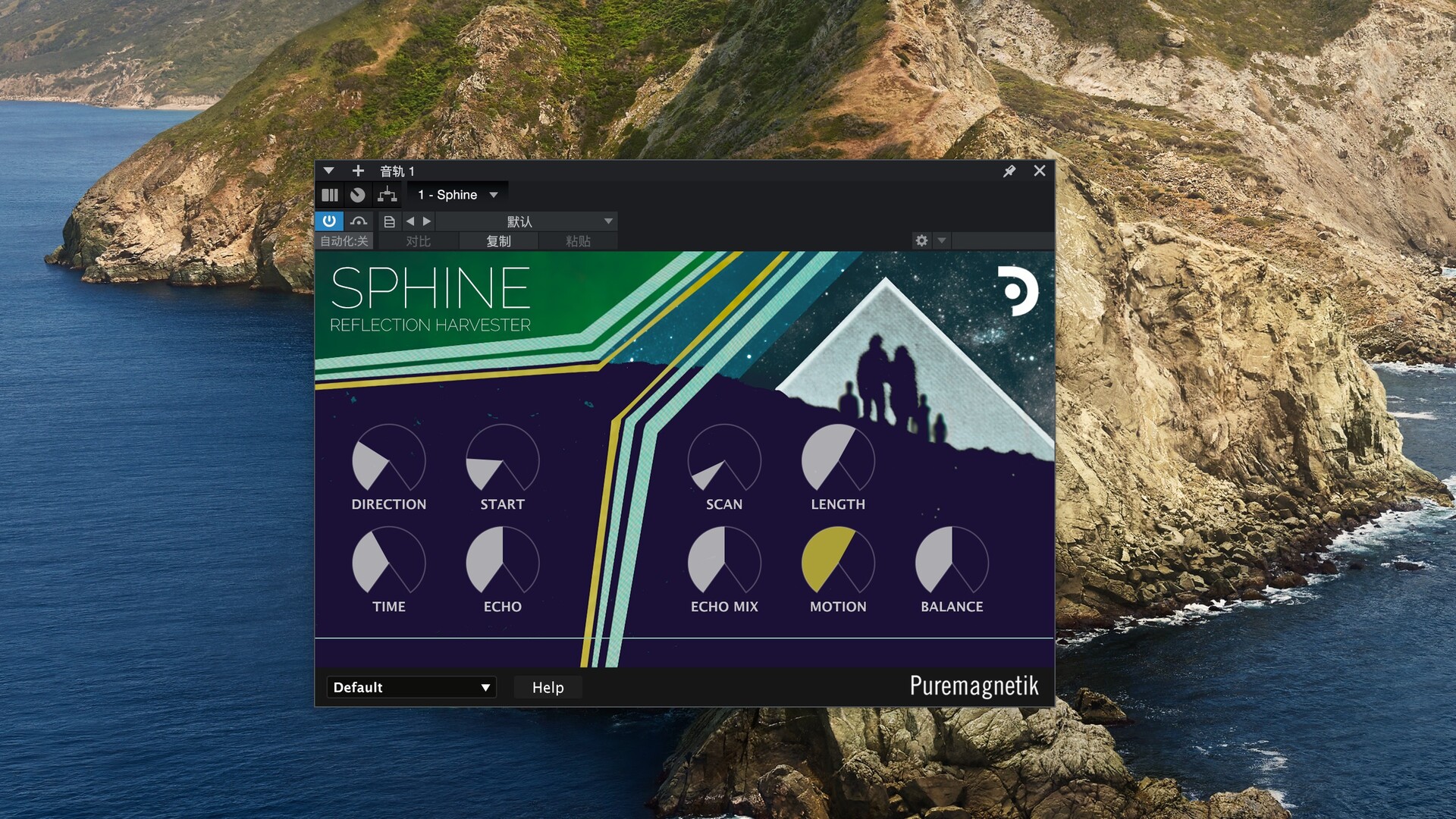Add a new insert with plus icon

tap(358, 171)
